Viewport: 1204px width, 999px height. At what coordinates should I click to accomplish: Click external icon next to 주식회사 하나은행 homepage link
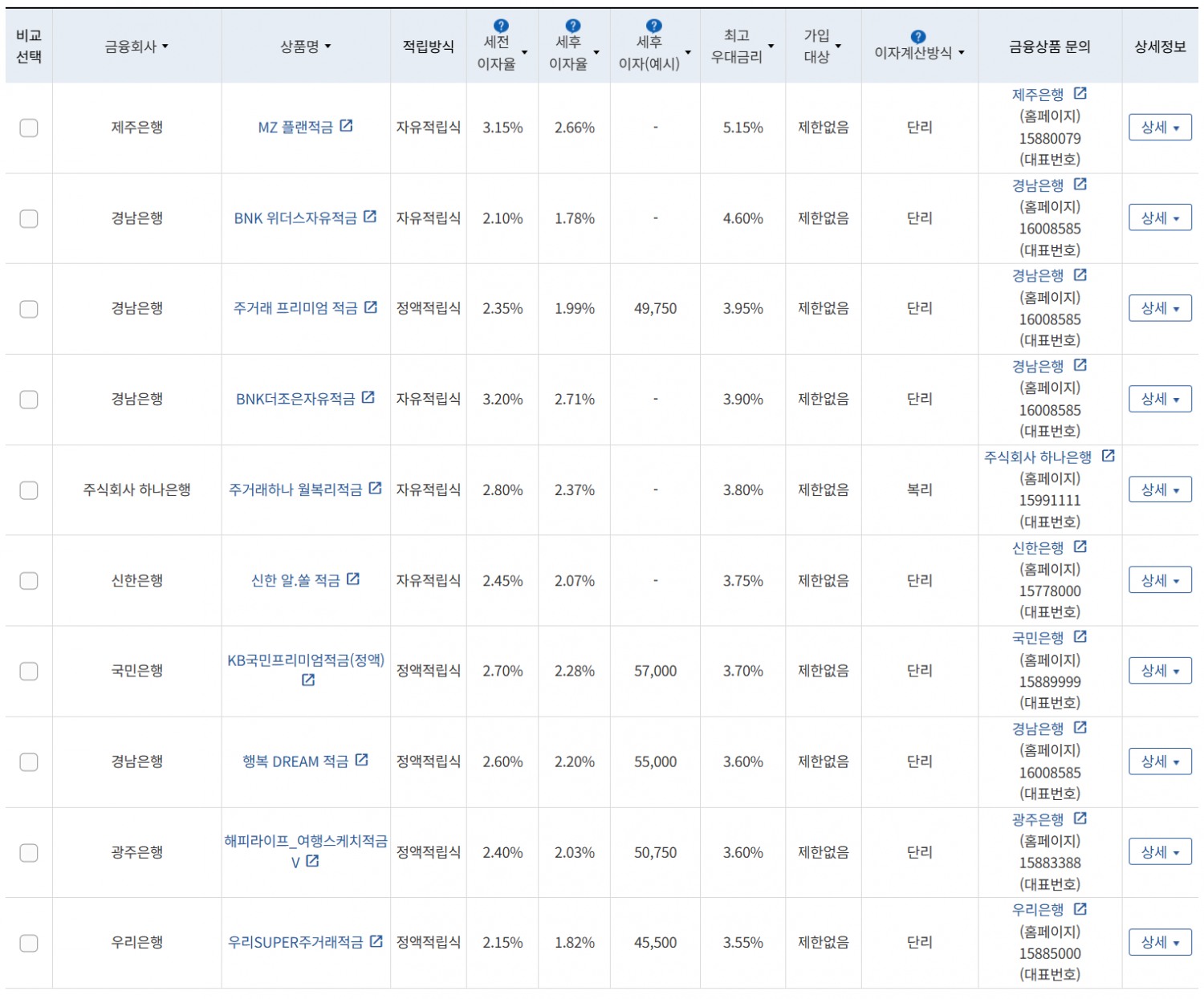click(1108, 456)
